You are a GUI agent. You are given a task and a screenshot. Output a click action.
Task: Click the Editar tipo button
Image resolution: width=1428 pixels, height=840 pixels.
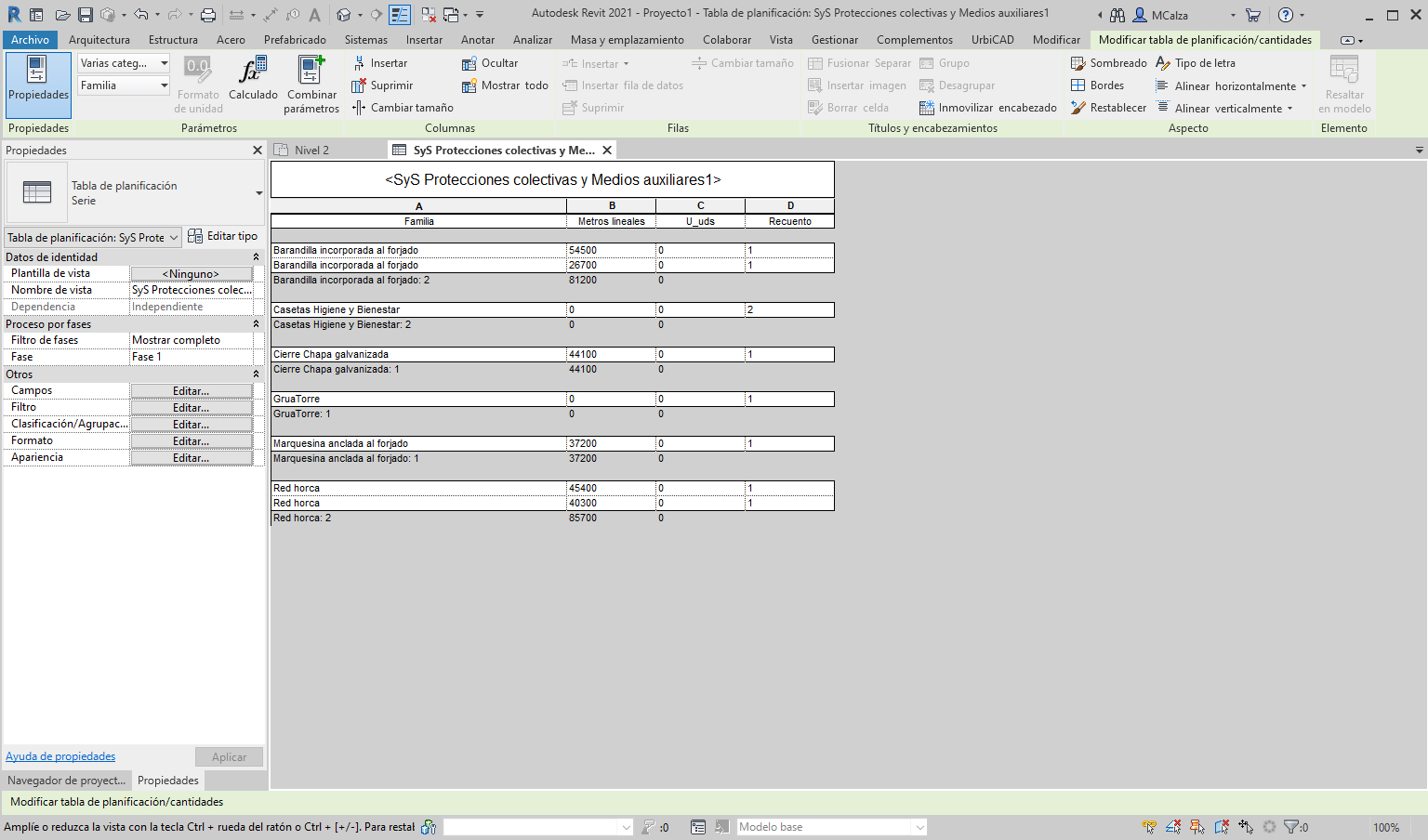pos(223,236)
